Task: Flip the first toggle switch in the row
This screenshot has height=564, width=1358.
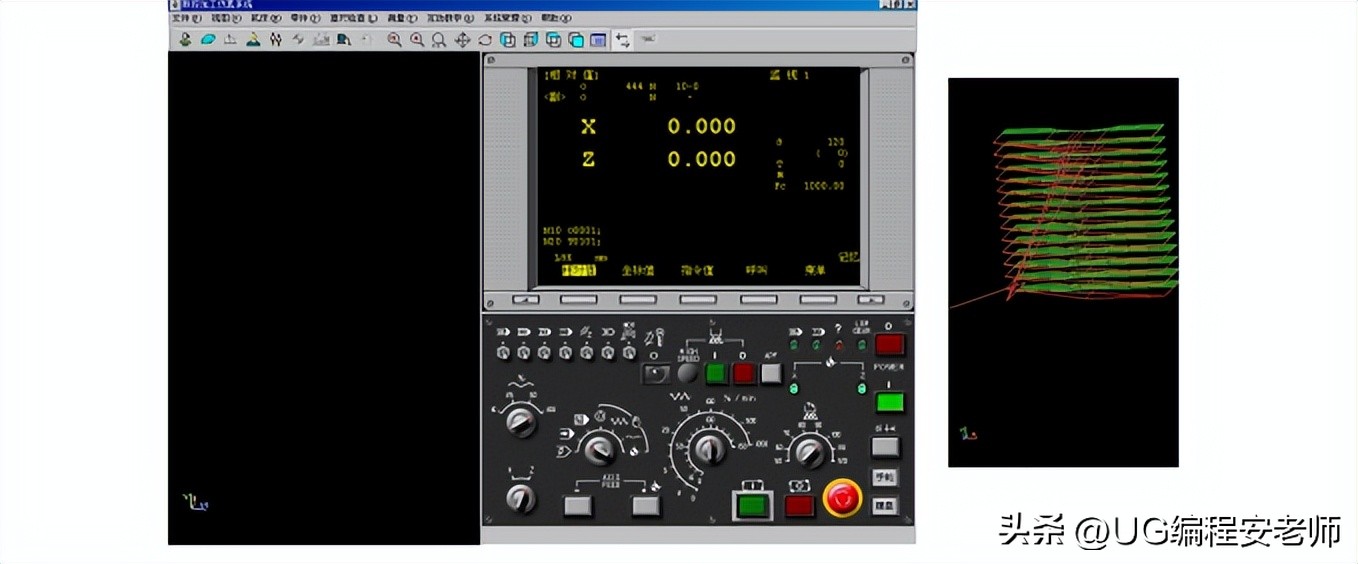Action: point(503,353)
